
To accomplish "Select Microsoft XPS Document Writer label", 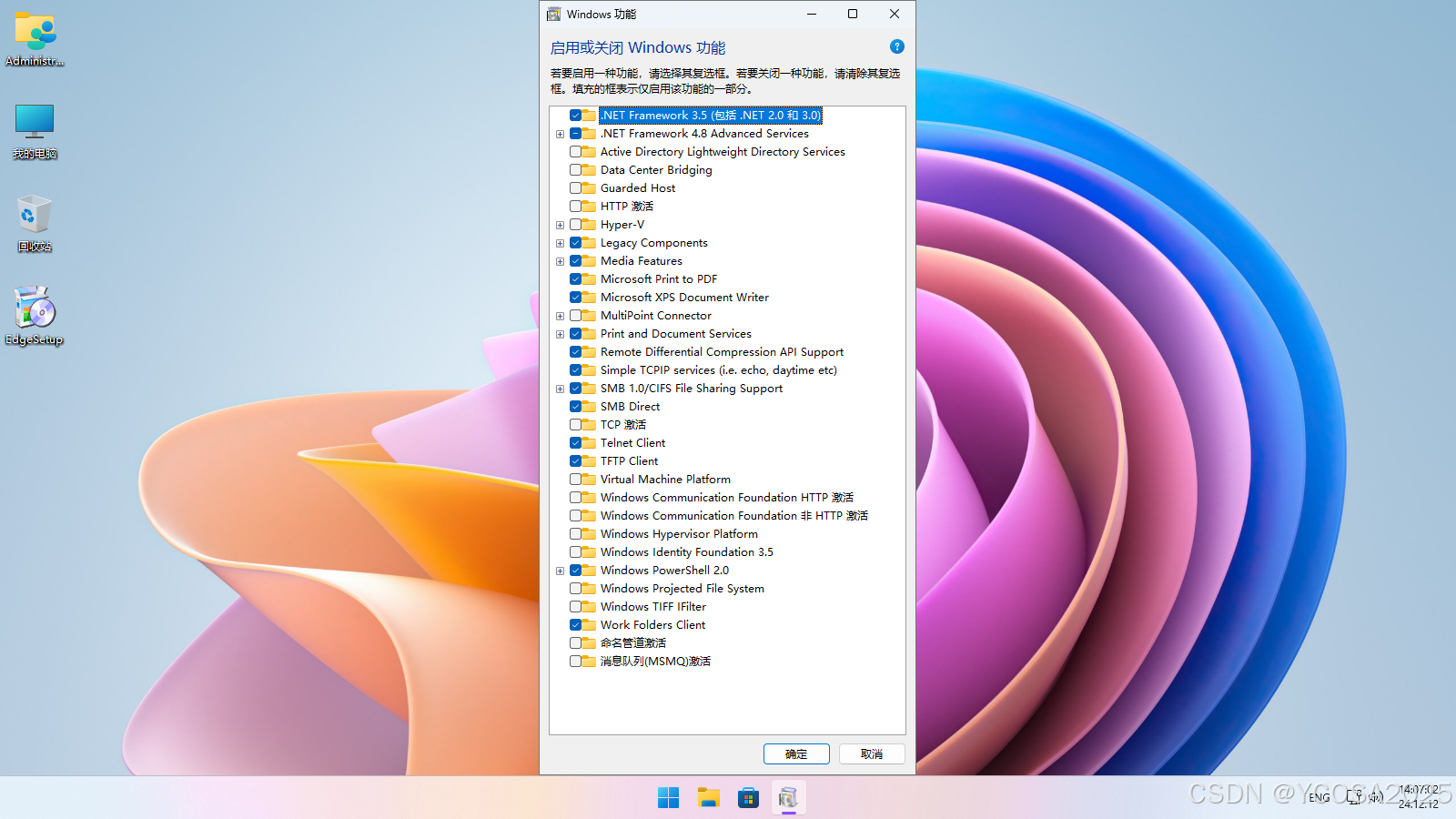I will pos(684,298).
